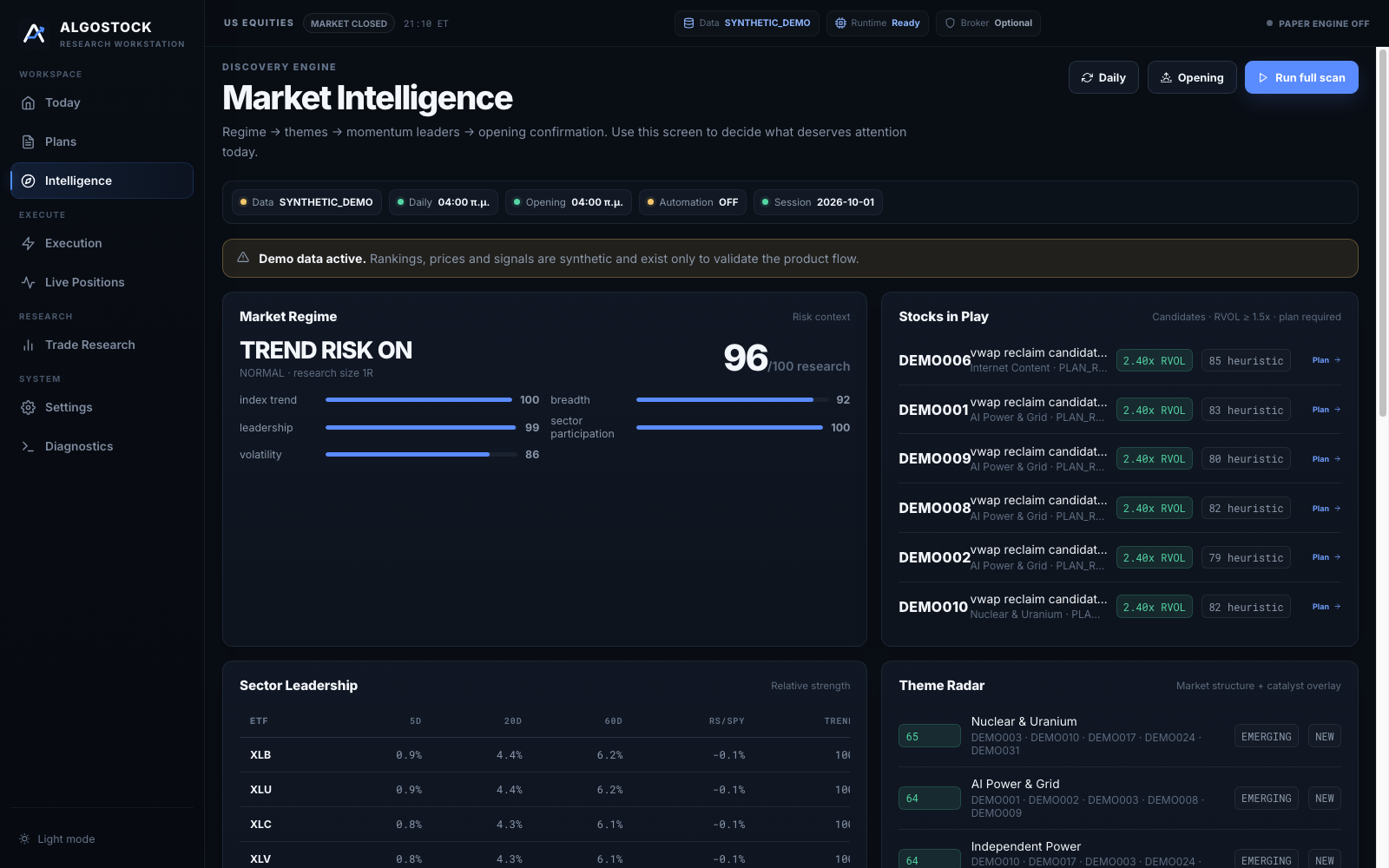Open Diagnostics in the sidebar
Image resolution: width=1389 pixels, height=868 pixels.
tap(102, 446)
